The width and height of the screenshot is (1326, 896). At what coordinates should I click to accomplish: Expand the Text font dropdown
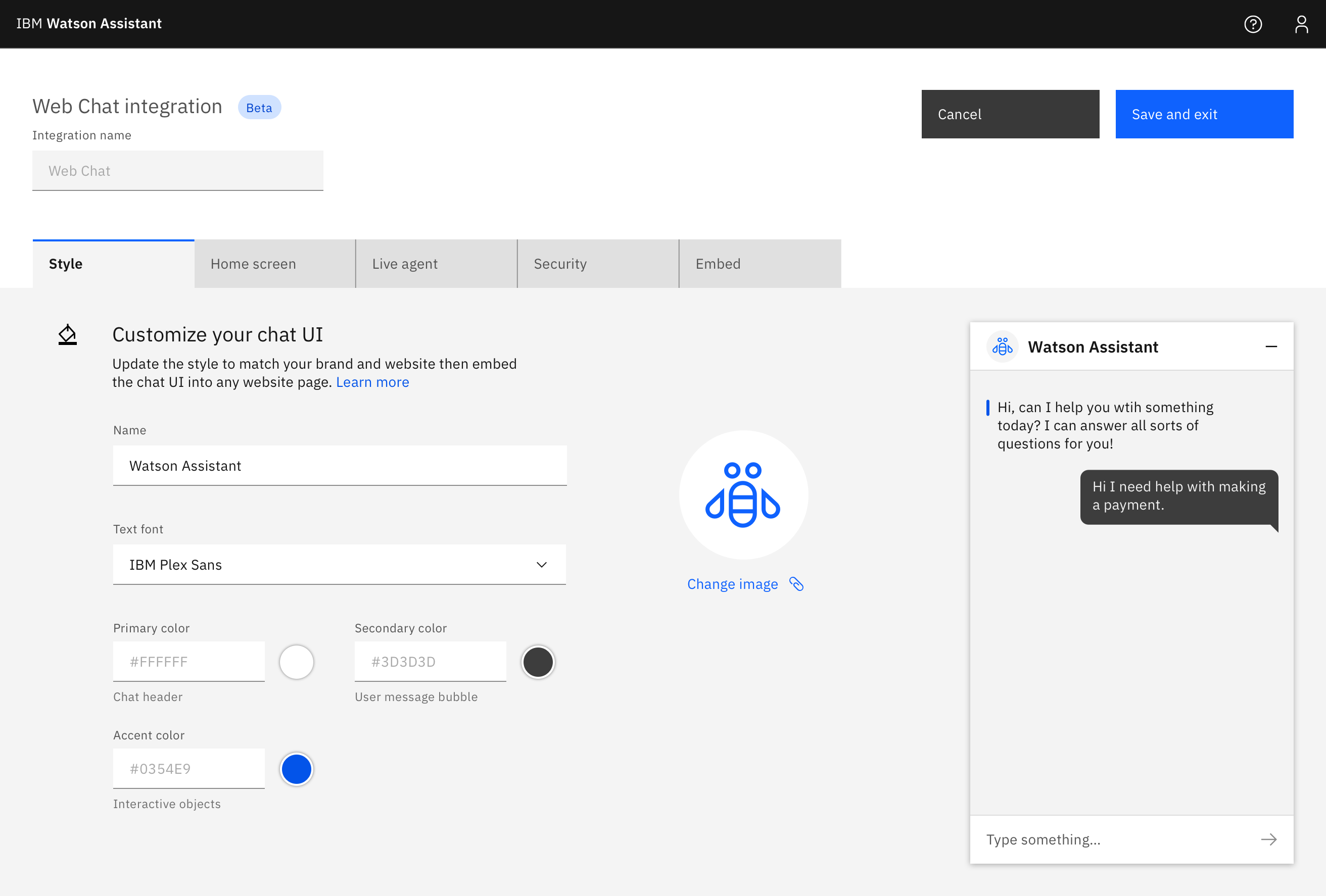[340, 565]
